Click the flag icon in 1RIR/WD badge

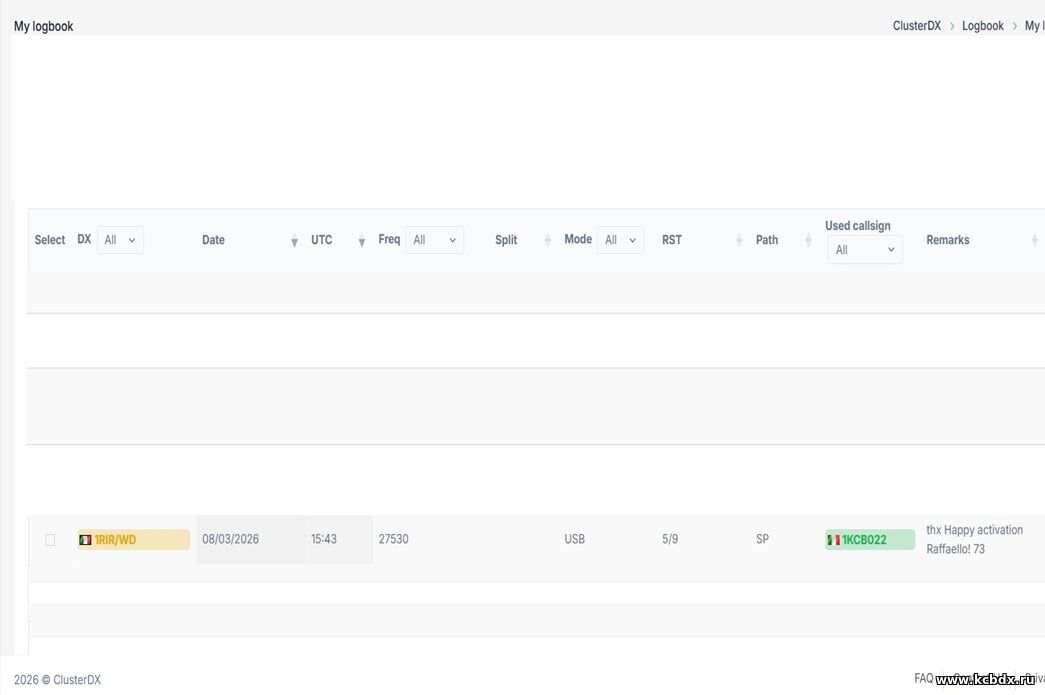[85, 540]
